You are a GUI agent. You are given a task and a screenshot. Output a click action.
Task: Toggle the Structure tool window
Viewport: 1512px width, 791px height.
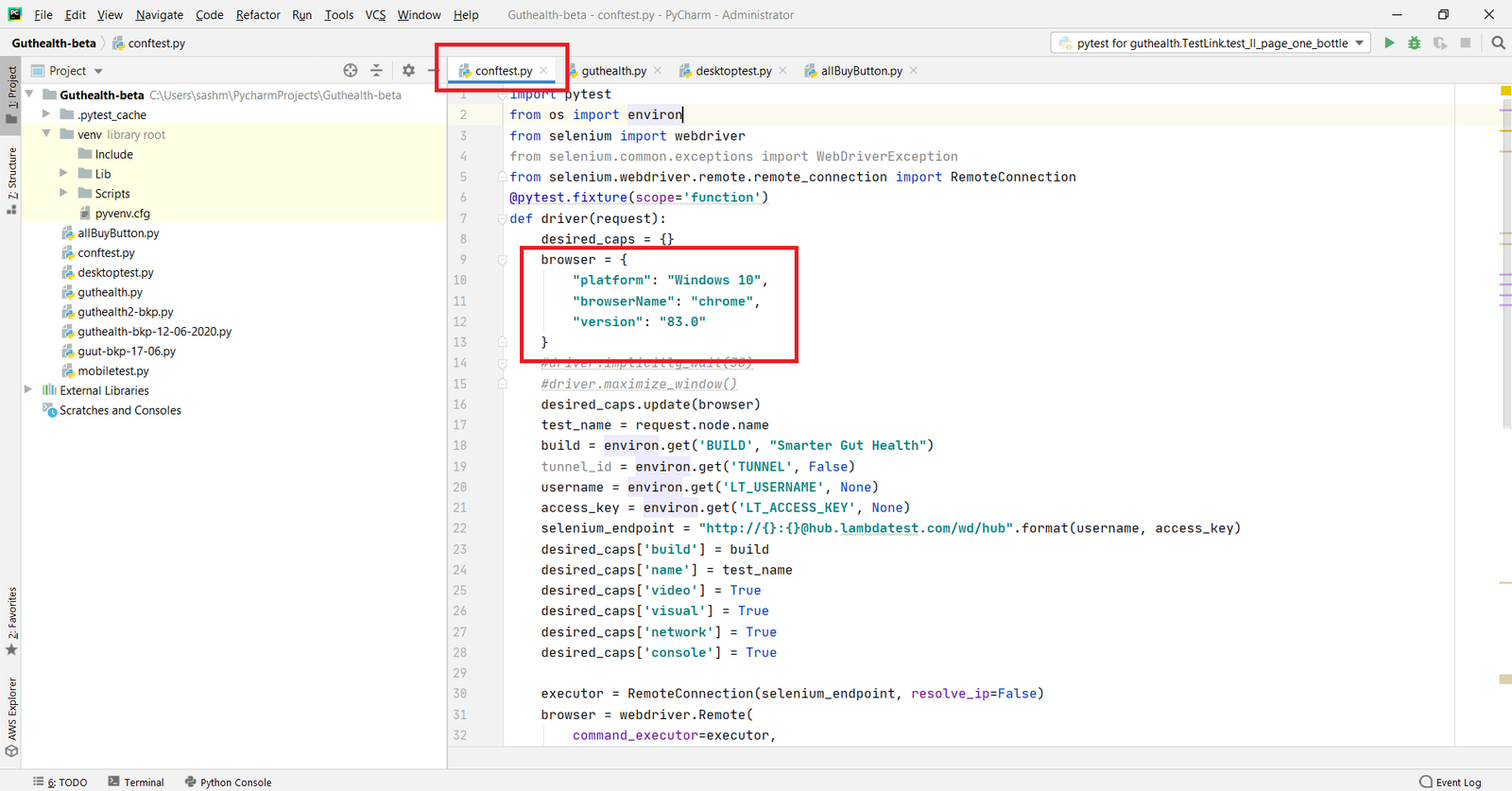pos(11,180)
